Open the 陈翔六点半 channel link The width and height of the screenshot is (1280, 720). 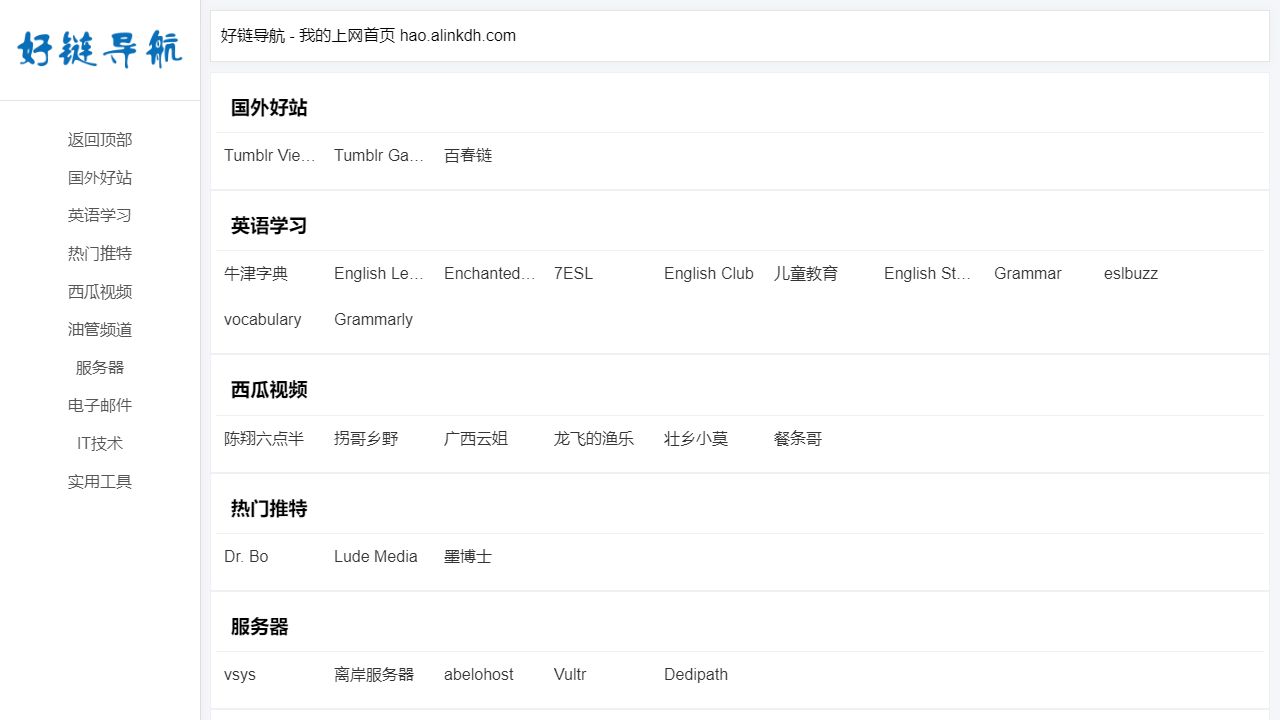(264, 439)
